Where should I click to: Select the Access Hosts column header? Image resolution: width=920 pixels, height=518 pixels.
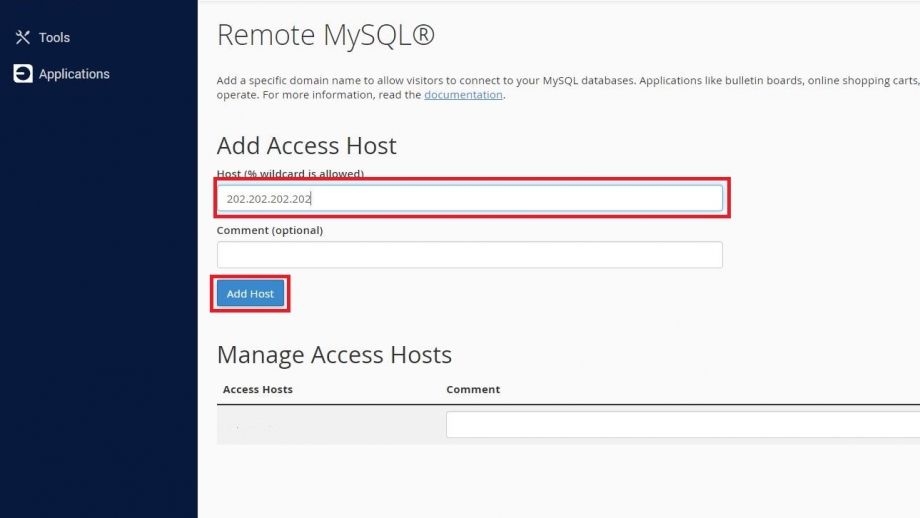tap(258, 390)
